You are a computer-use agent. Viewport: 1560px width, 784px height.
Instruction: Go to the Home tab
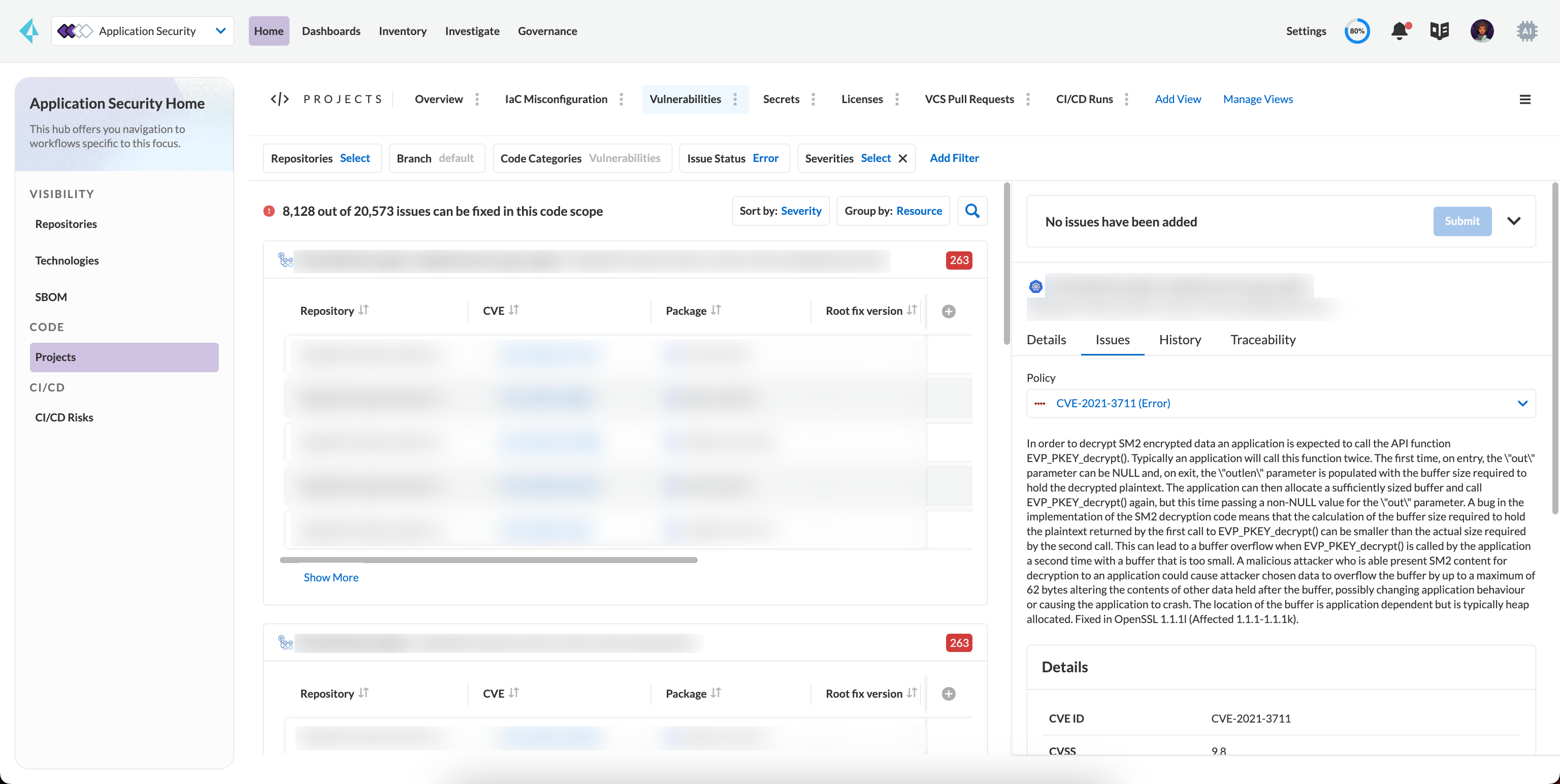point(269,31)
